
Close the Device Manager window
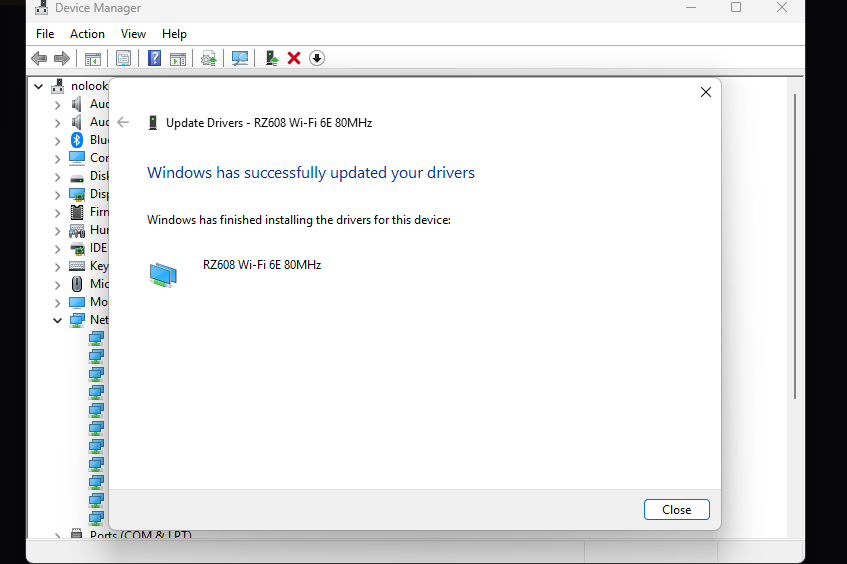782,8
